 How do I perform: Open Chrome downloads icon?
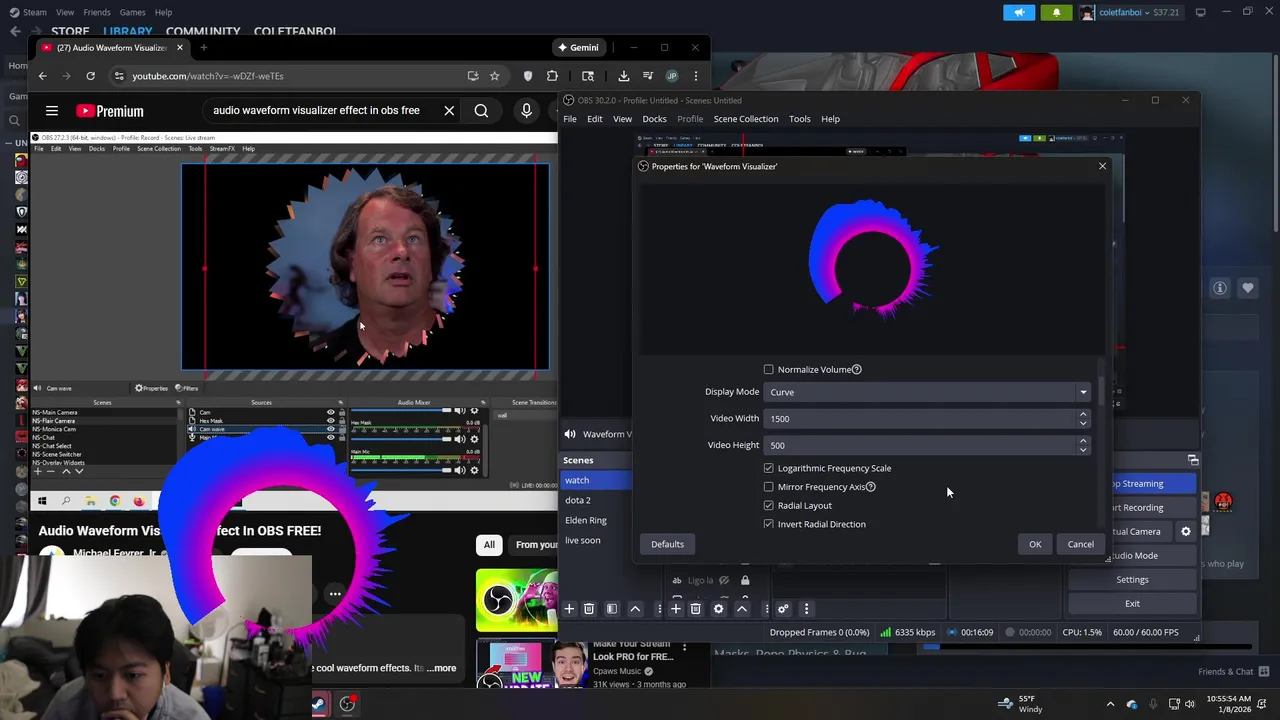(x=624, y=76)
